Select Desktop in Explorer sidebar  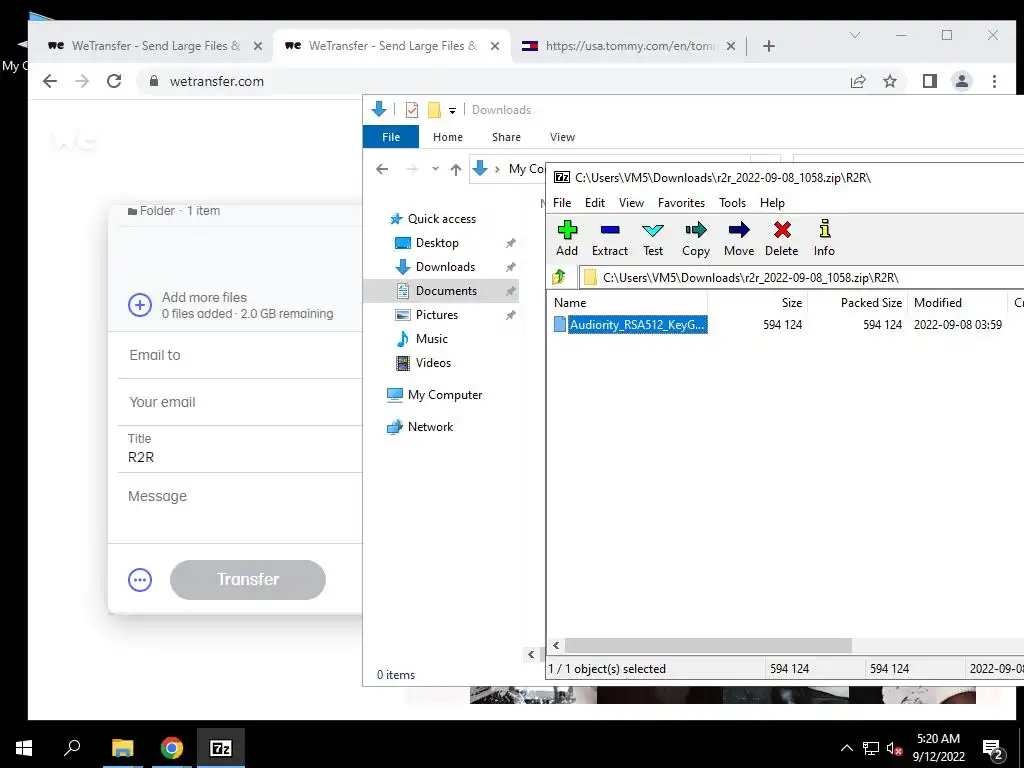click(x=437, y=243)
